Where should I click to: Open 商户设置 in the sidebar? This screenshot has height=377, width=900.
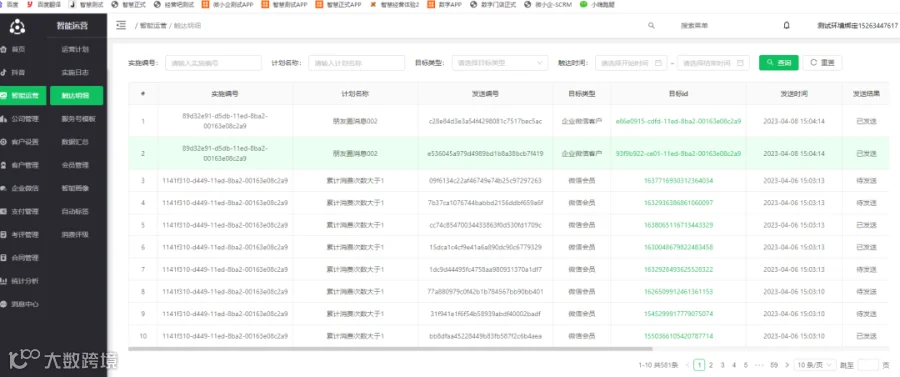[25, 142]
